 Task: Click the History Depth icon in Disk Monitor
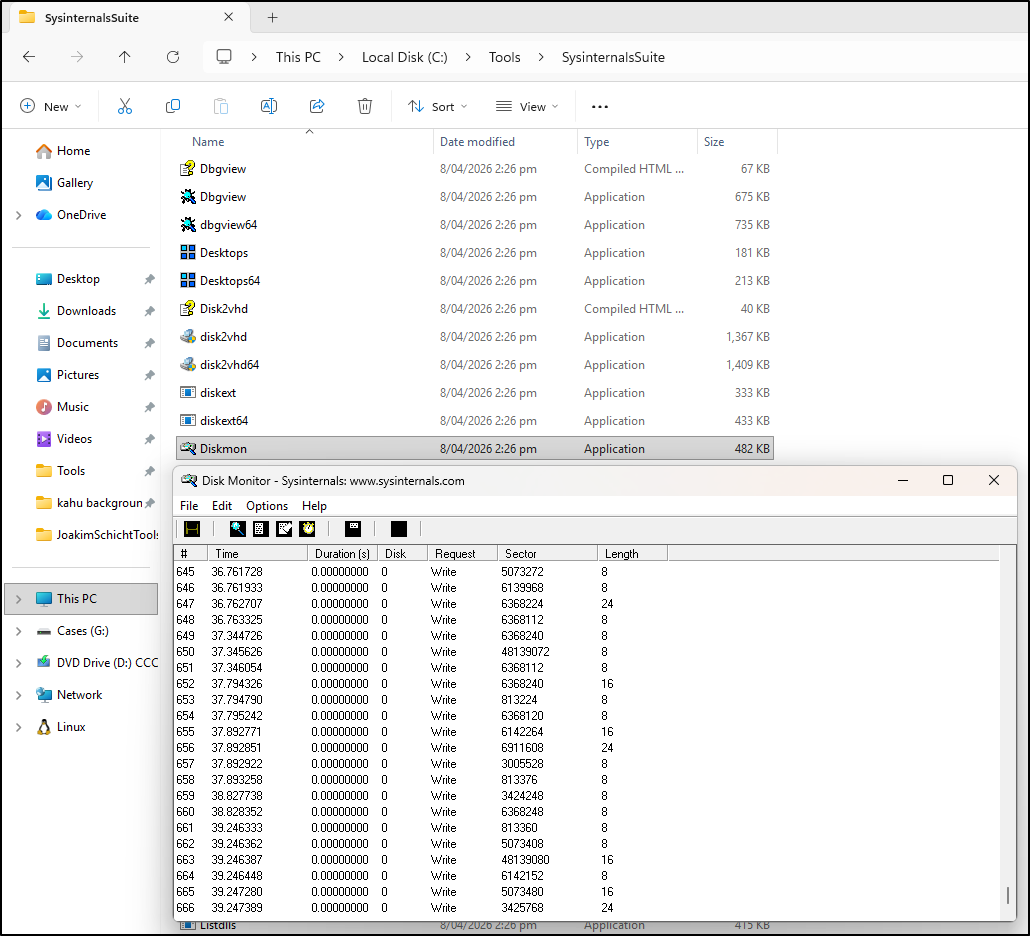pyautogui.click(x=353, y=529)
